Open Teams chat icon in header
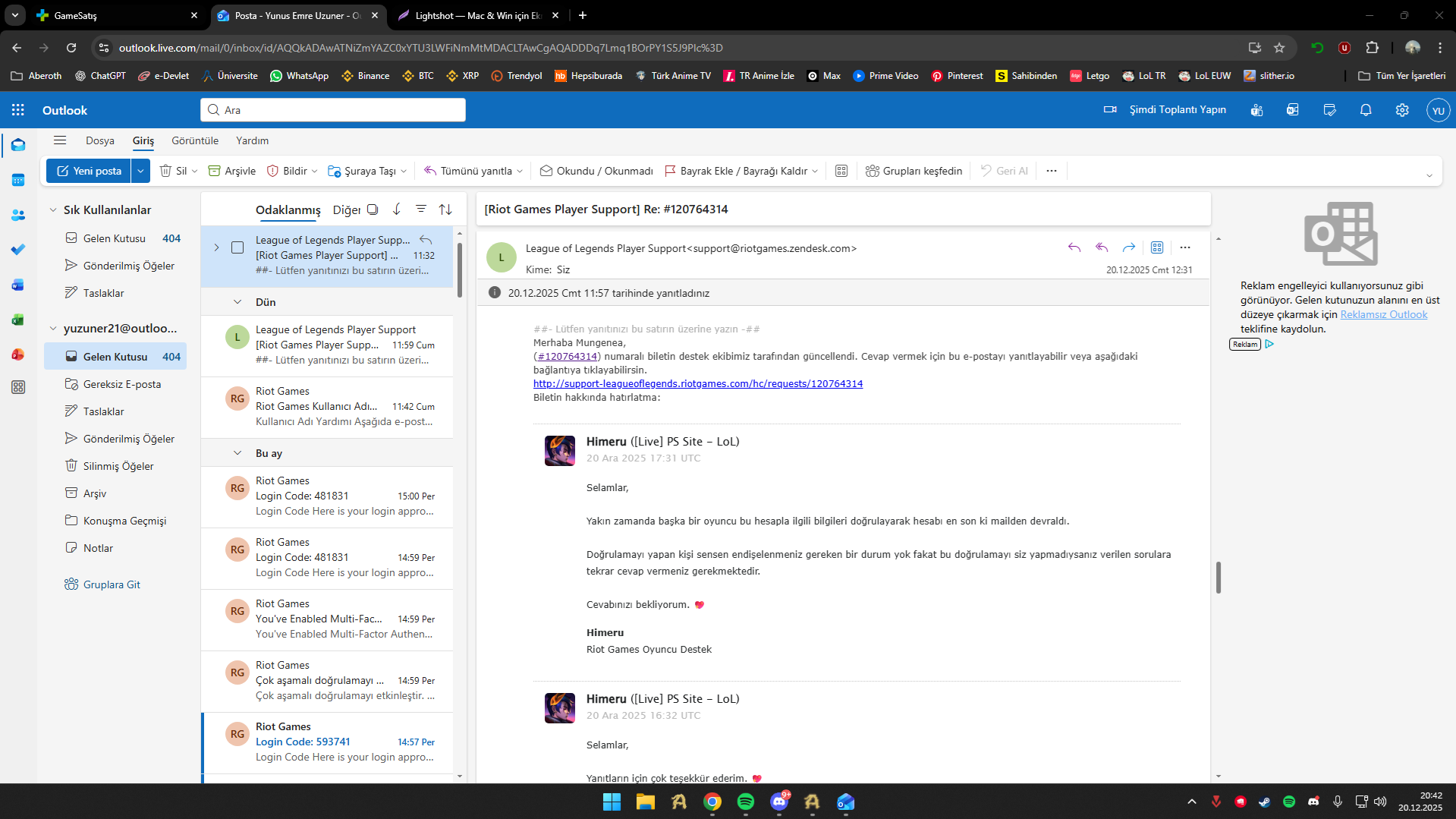Screen dimensions: 1456x819 tap(1256, 110)
